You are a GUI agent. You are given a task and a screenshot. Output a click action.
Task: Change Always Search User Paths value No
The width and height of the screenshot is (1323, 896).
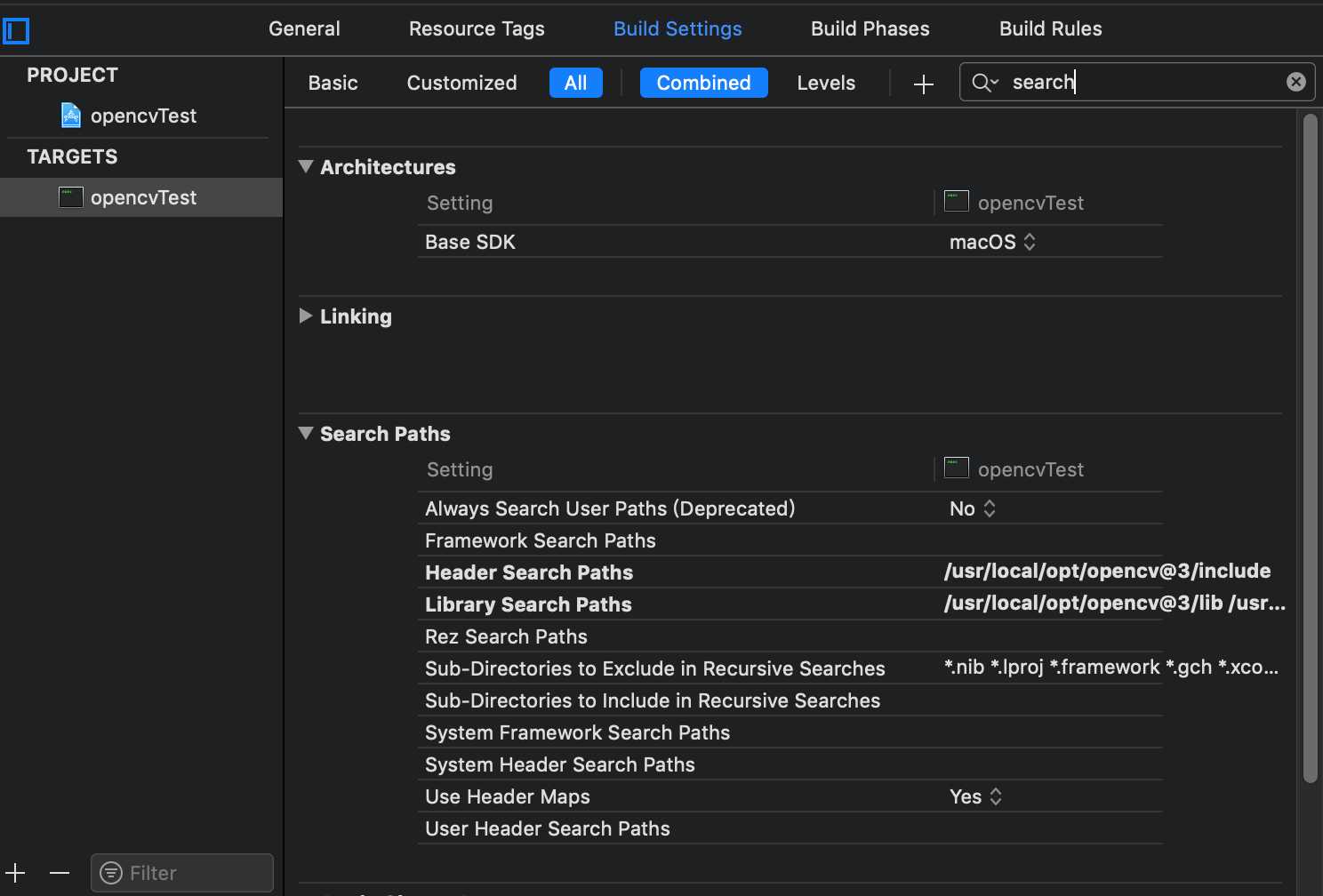tap(972, 508)
